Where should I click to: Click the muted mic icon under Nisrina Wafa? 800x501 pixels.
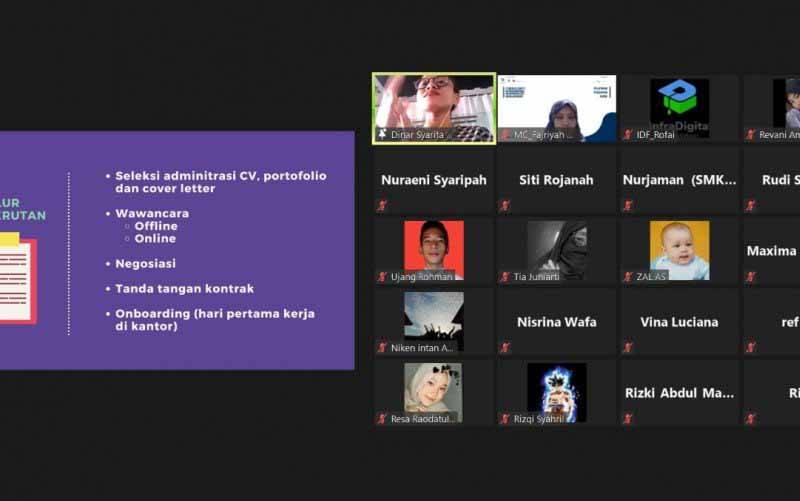pyautogui.click(x=505, y=347)
